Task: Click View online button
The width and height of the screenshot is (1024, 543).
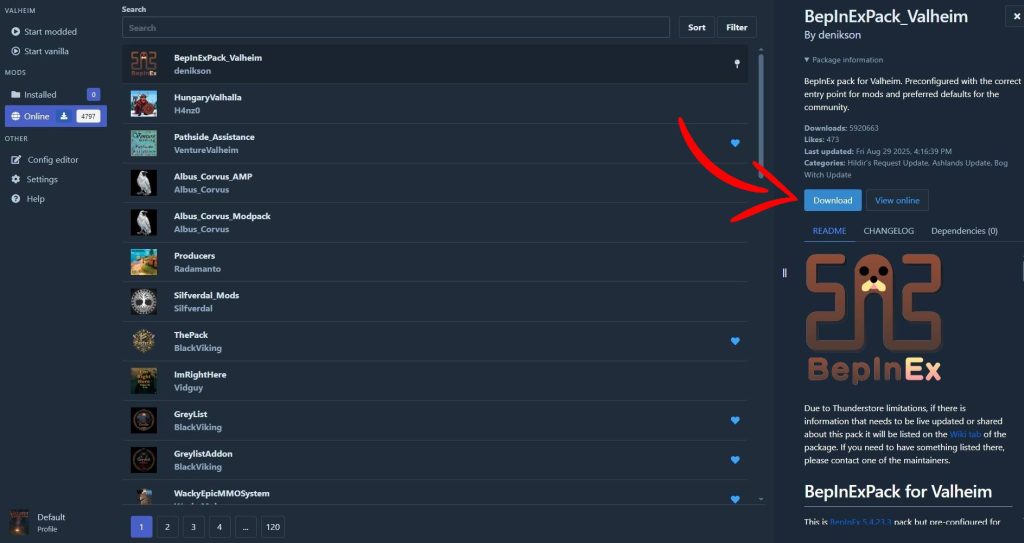Action: pos(897,200)
